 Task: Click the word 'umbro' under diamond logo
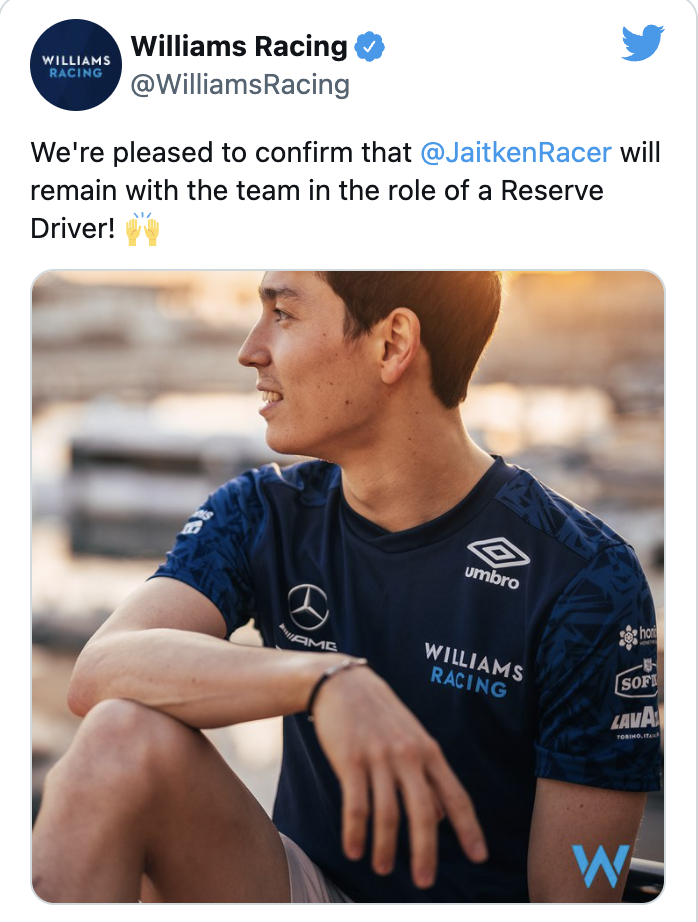tap(492, 577)
